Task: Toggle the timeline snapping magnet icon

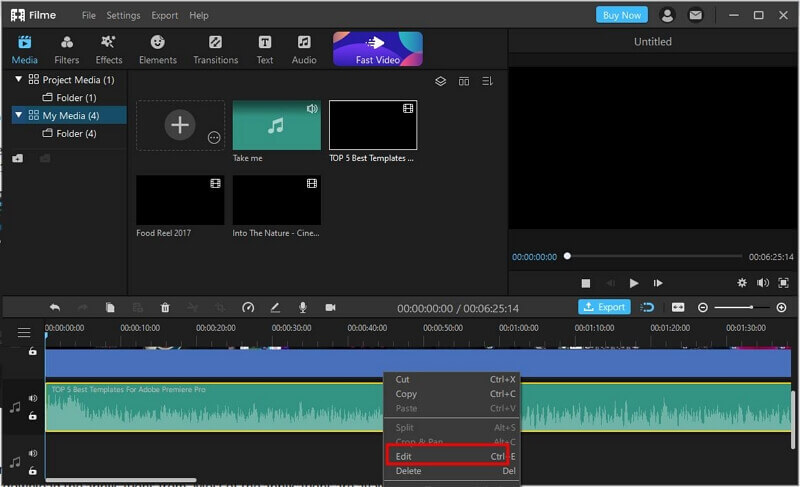Action: 647,307
